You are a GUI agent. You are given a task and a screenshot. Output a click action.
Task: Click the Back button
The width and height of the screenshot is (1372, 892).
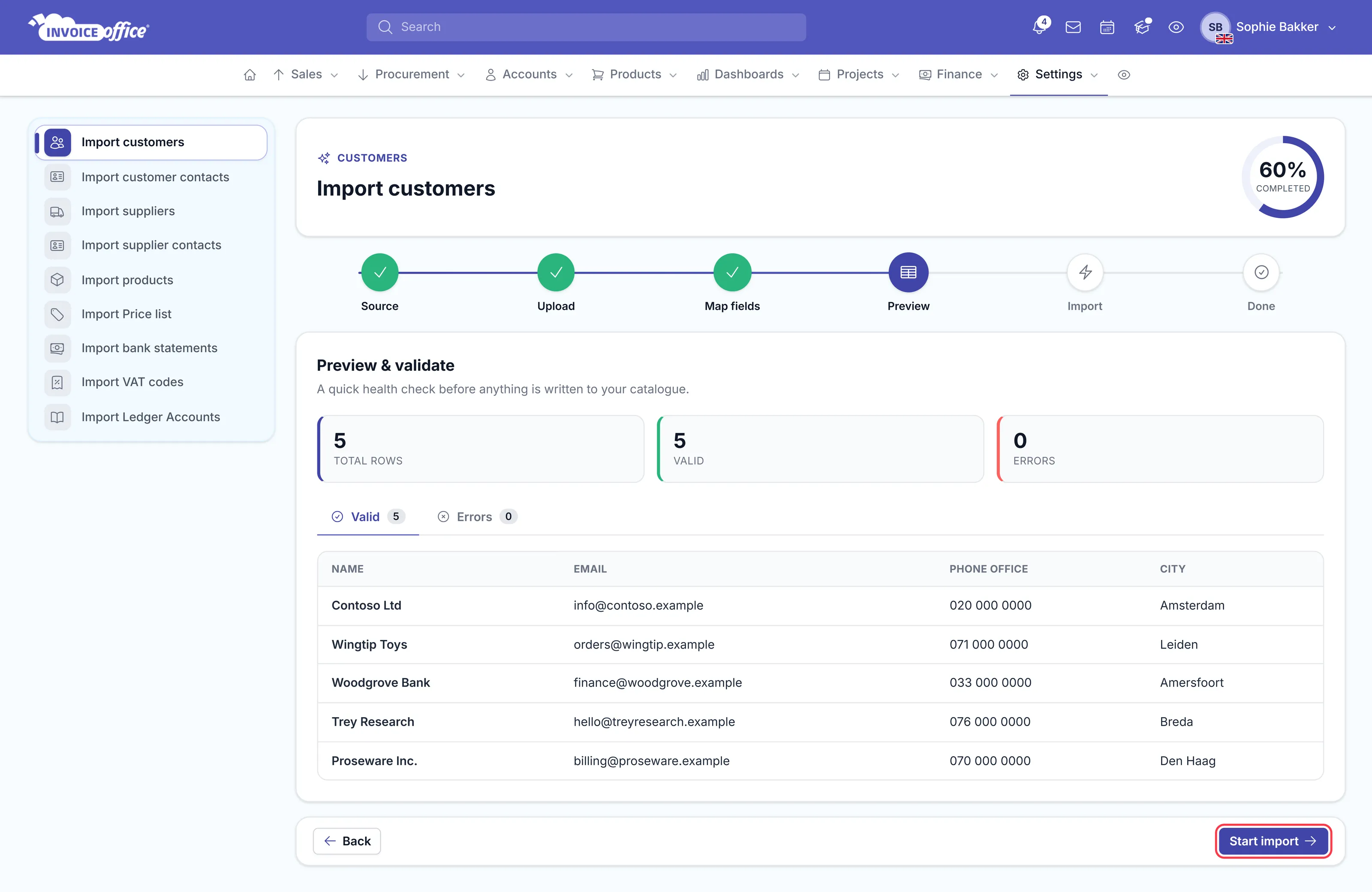point(347,841)
